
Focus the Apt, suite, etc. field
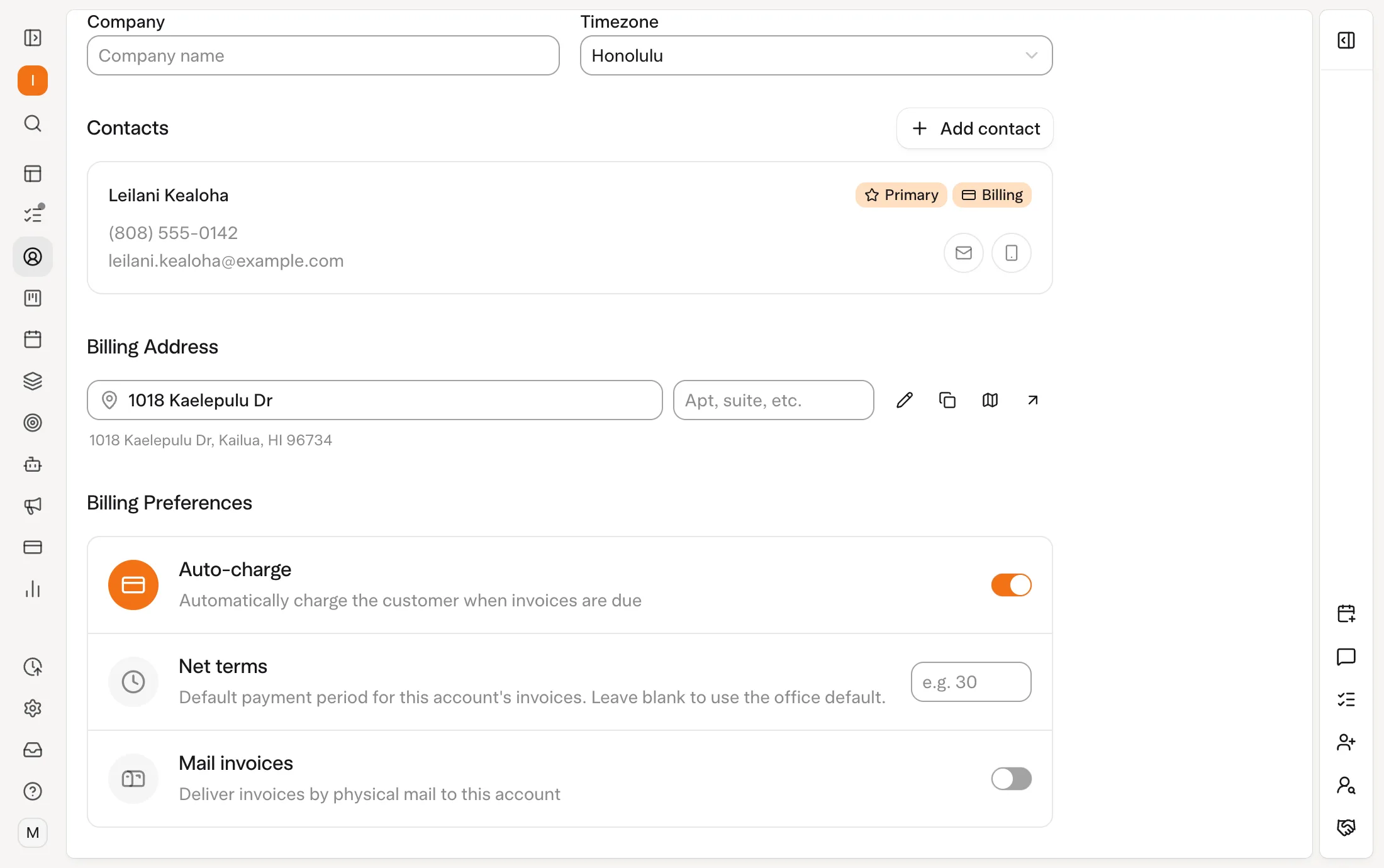[774, 400]
